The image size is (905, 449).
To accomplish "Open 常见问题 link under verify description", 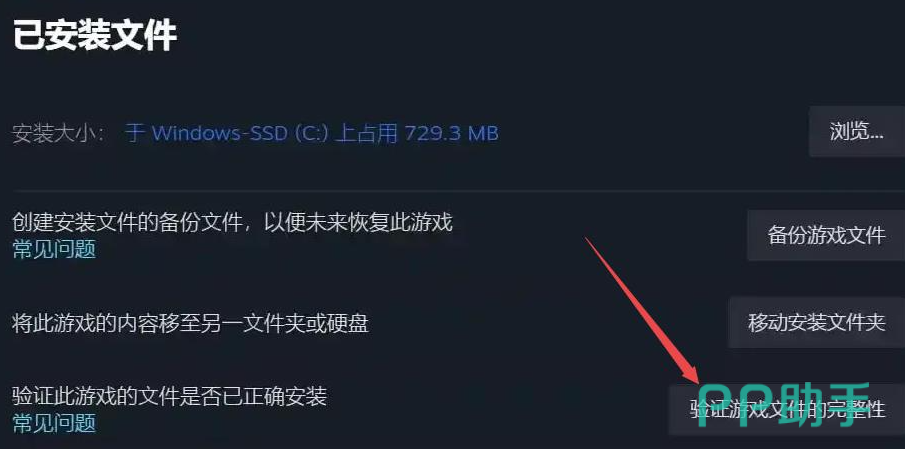I will coord(54,424).
